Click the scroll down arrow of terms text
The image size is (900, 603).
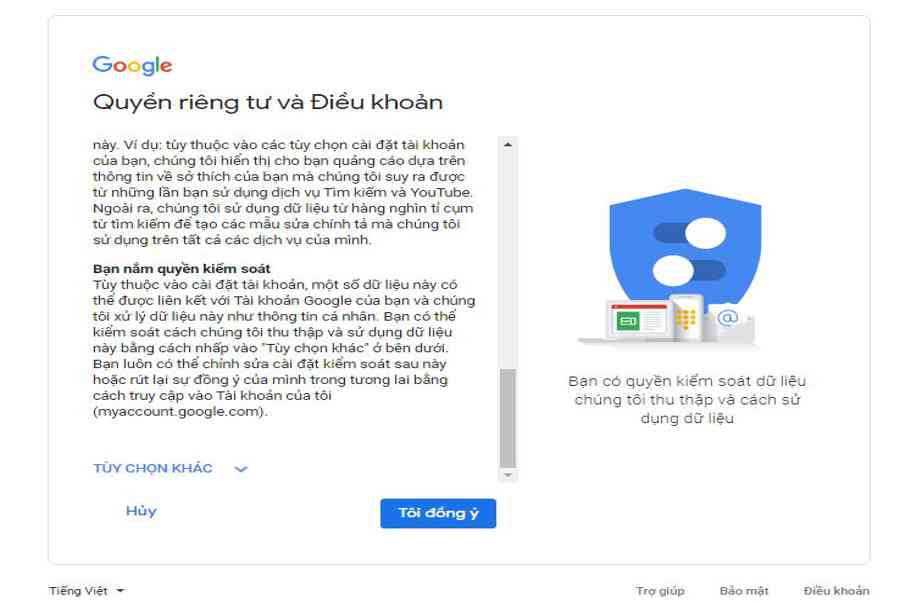point(507,475)
